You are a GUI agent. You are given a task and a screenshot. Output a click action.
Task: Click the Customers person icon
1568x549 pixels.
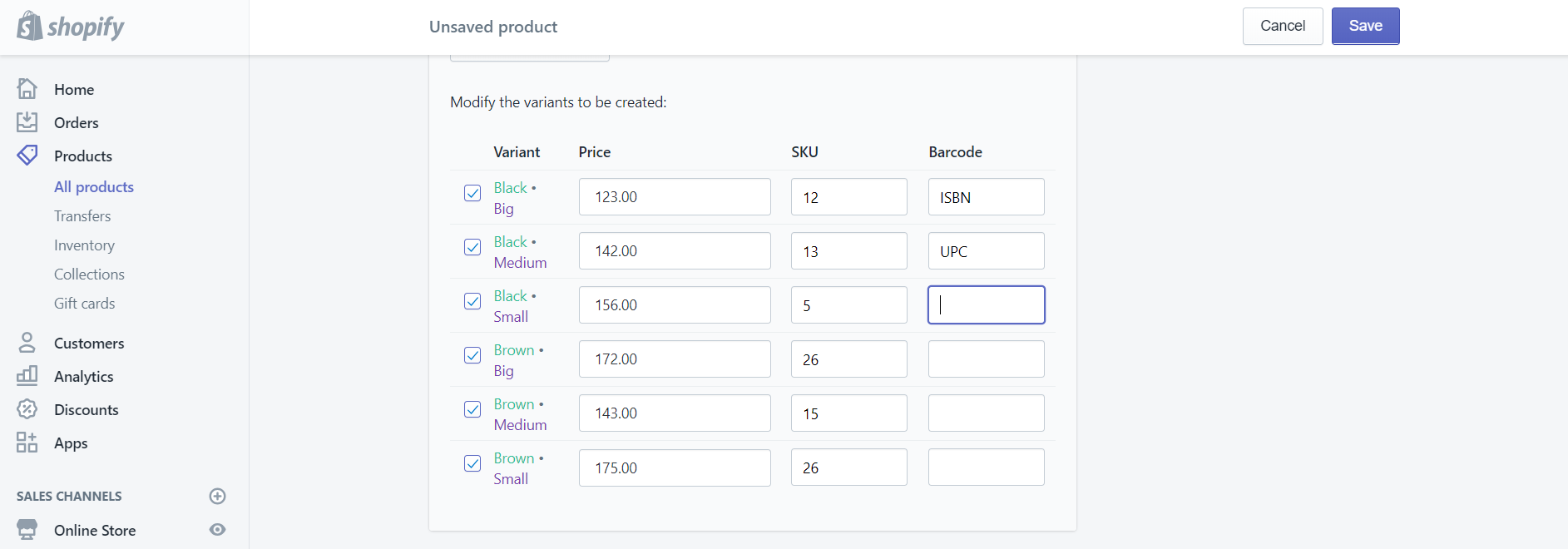(27, 343)
